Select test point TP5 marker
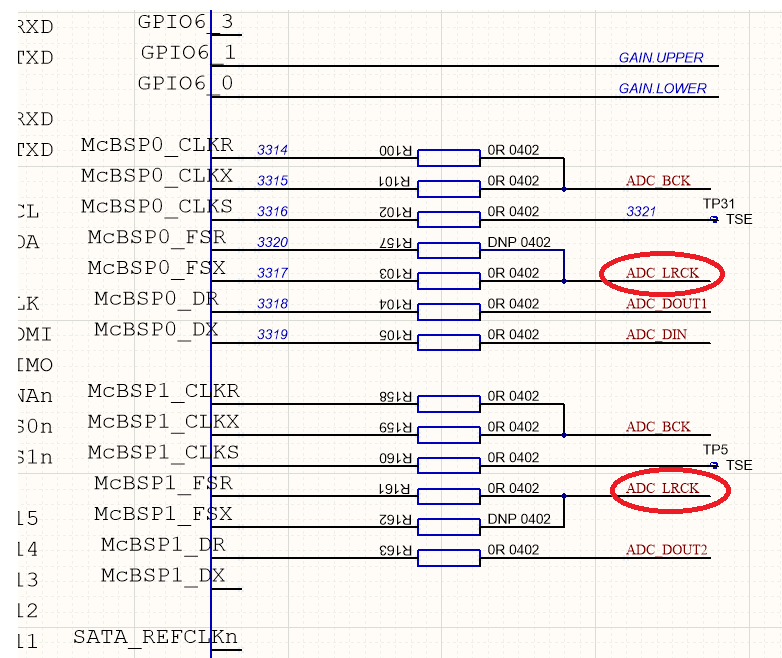782x658 pixels. (x=714, y=465)
